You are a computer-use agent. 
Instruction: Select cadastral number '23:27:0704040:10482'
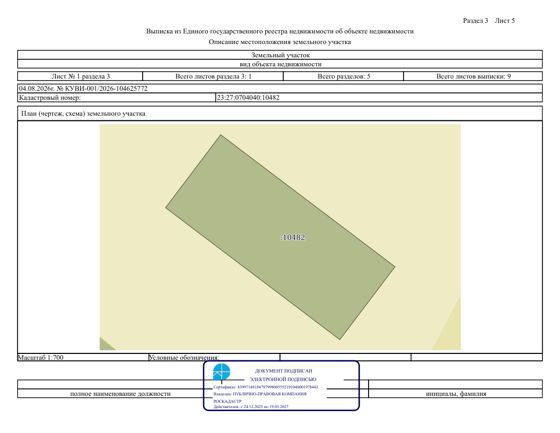pyautogui.click(x=248, y=98)
